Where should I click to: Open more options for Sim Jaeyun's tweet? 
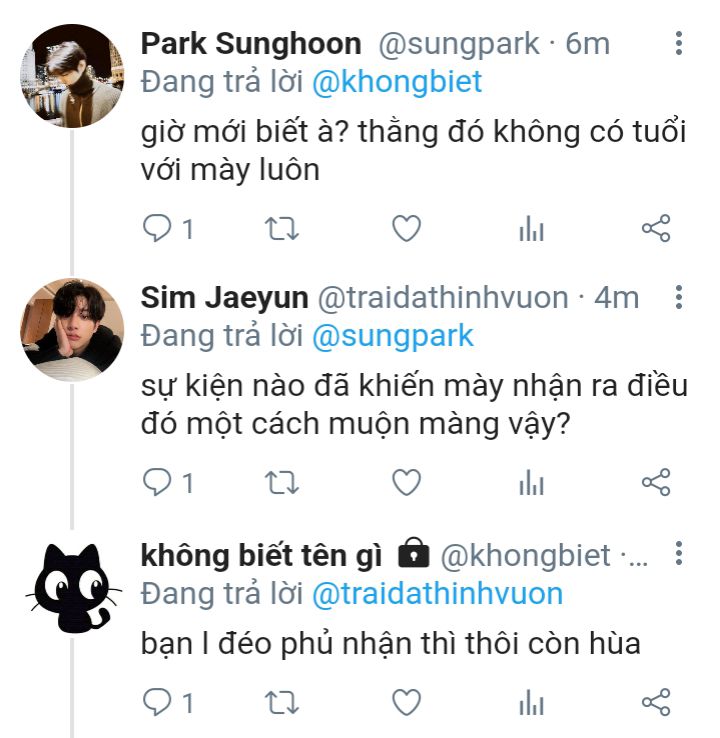[x=679, y=297]
